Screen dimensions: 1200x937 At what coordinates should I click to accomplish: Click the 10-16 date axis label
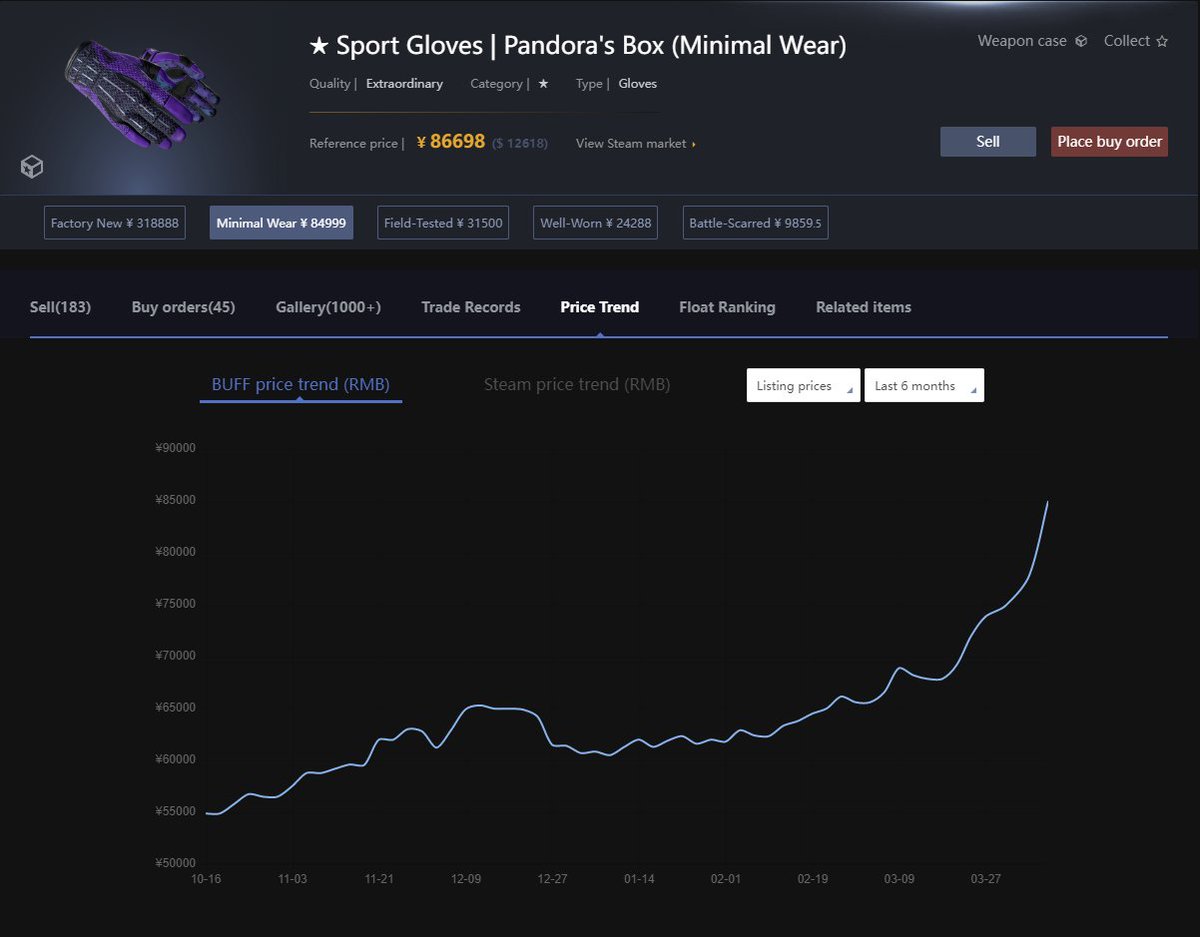206,879
